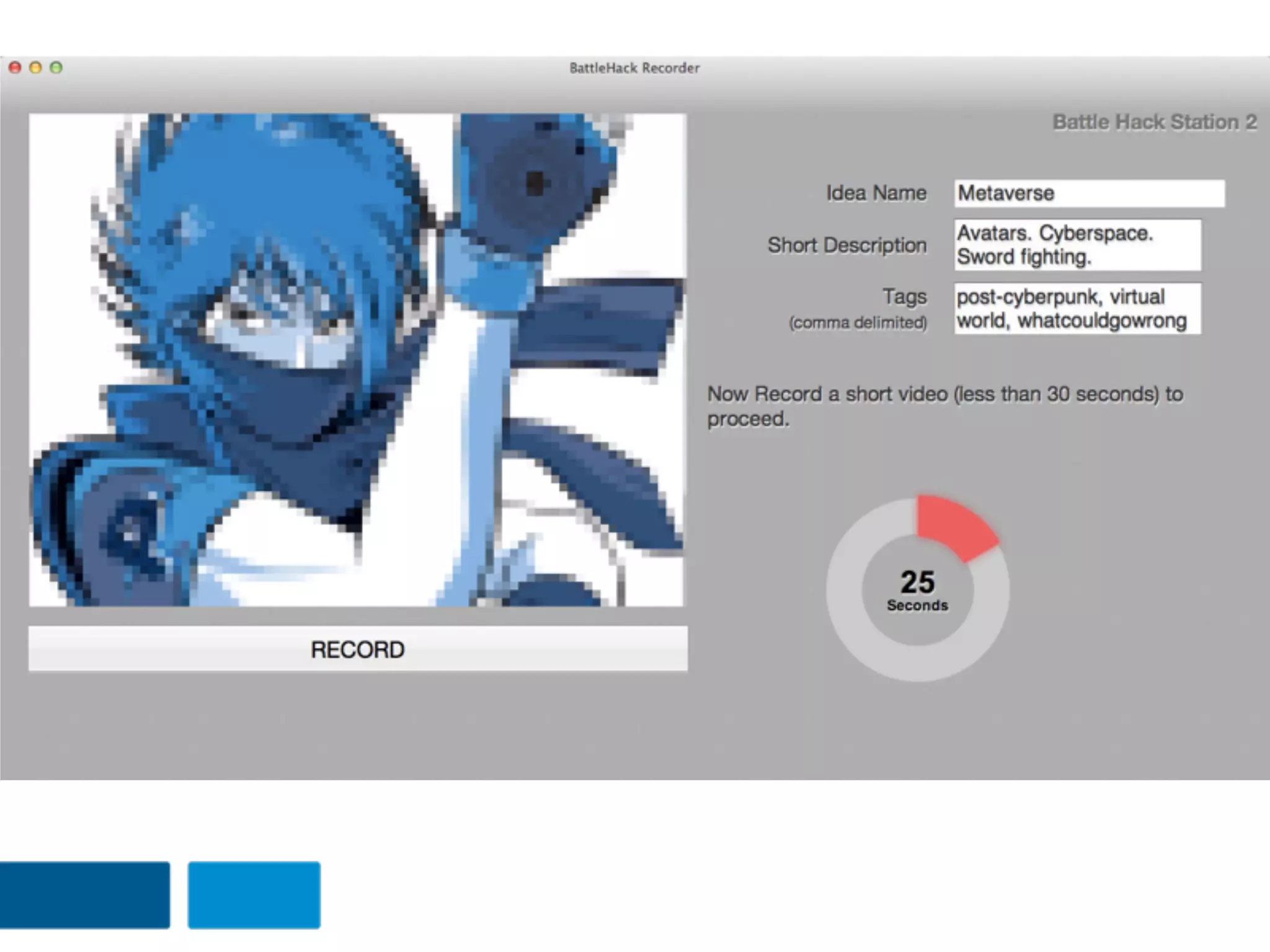This screenshot has width=1270, height=952.
Task: Focus the Tags text box
Action: 1077,309
